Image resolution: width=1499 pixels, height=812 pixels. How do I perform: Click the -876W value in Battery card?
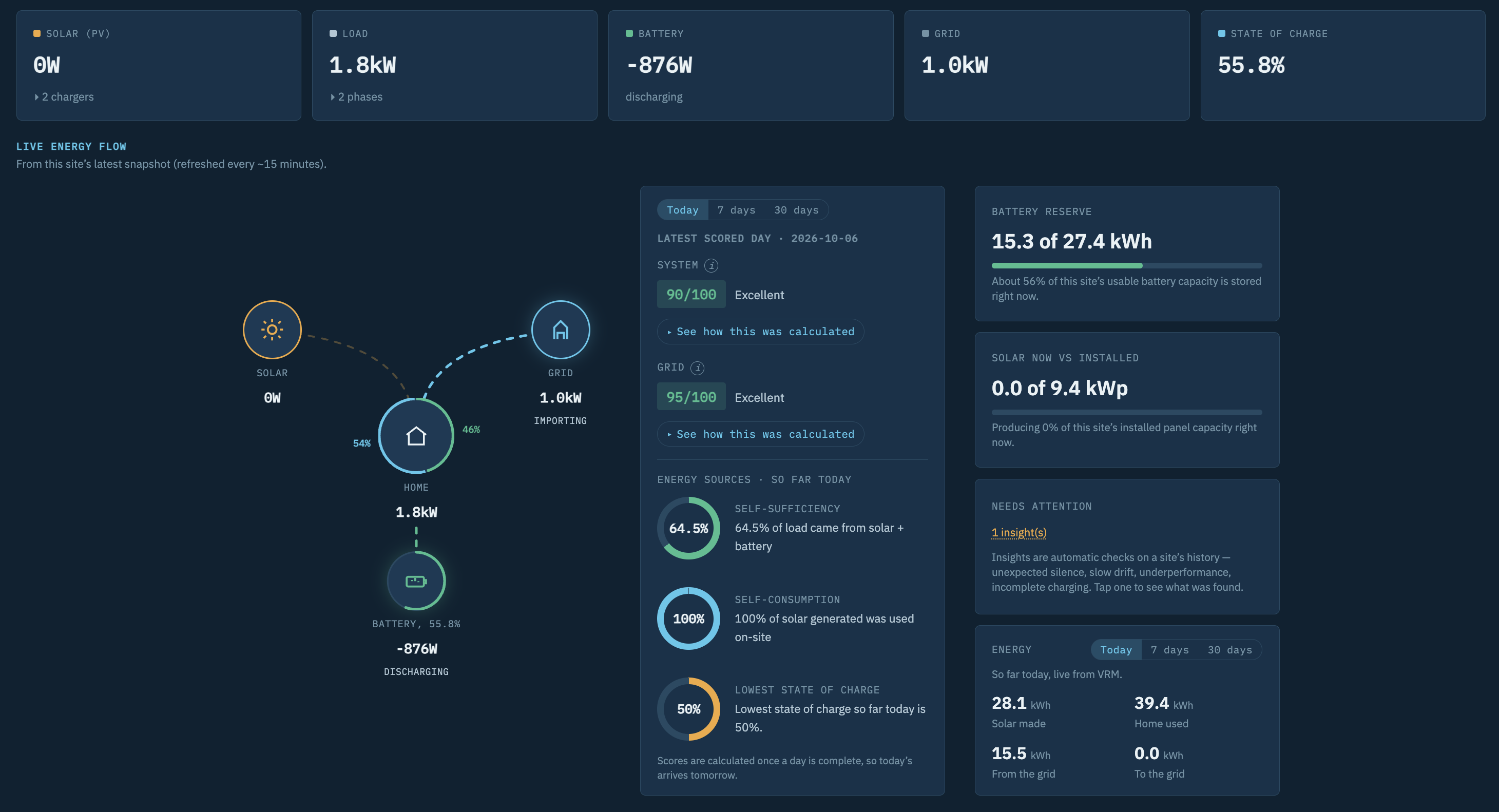click(659, 65)
